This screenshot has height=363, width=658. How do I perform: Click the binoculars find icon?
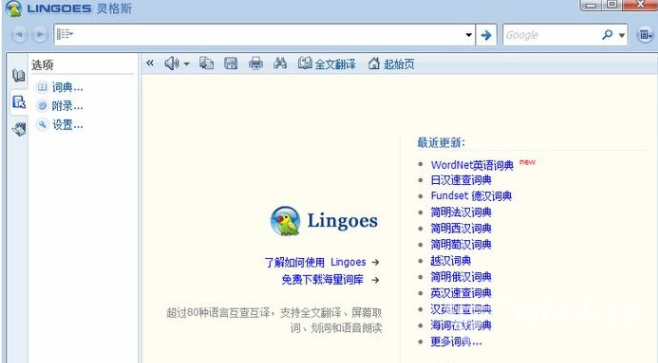point(280,63)
